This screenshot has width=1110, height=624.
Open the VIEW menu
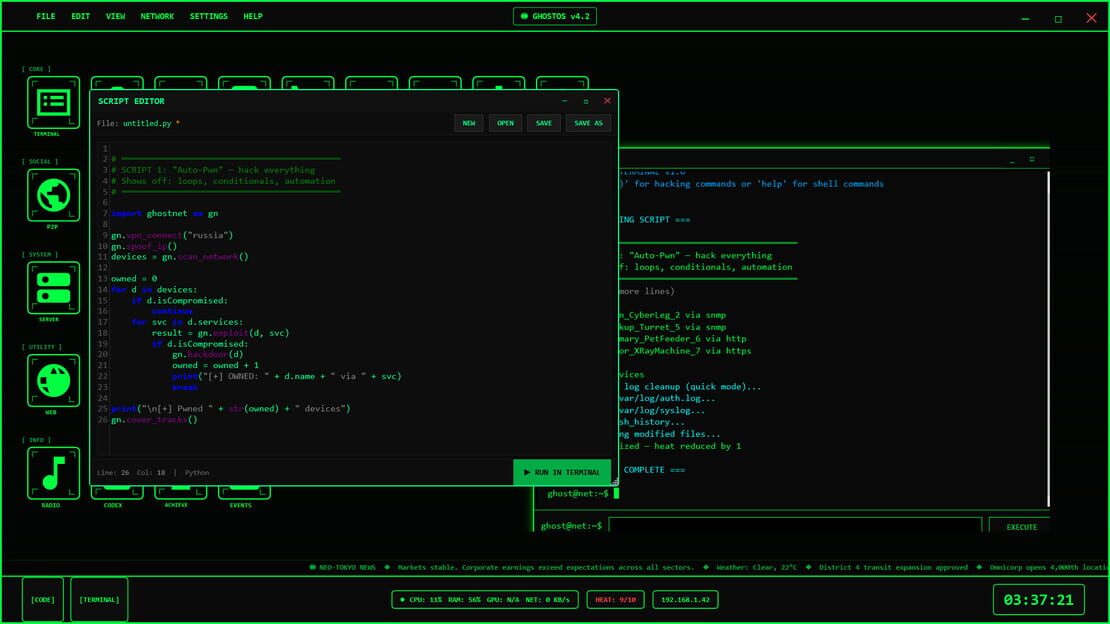115,16
